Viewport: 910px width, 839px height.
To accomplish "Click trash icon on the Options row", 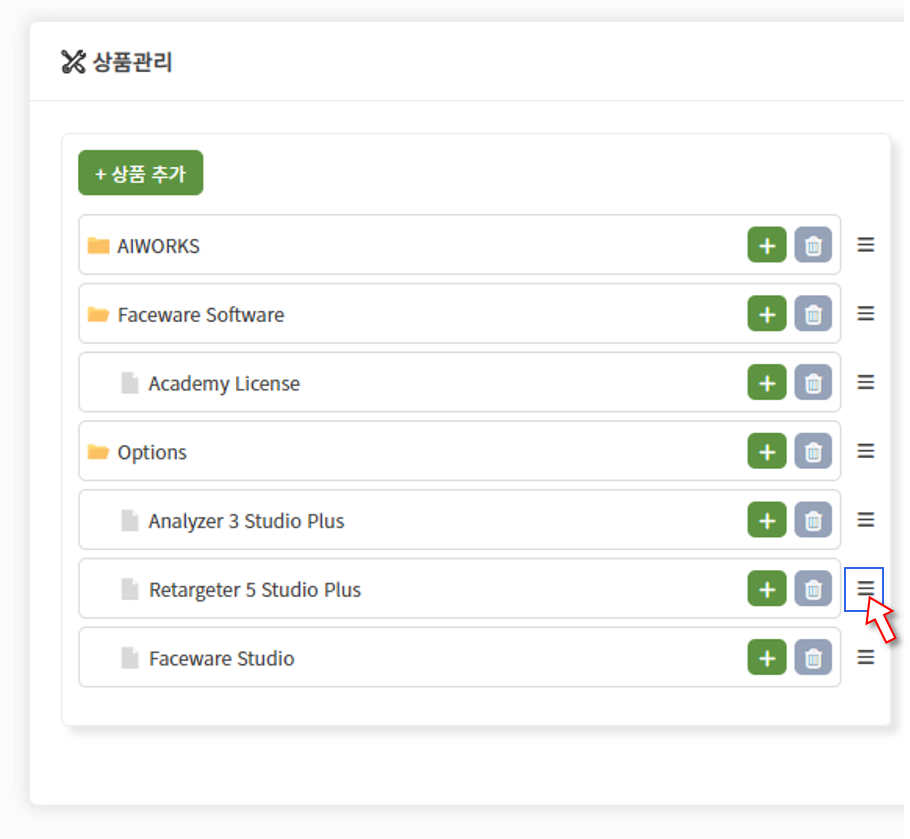I will pos(812,451).
